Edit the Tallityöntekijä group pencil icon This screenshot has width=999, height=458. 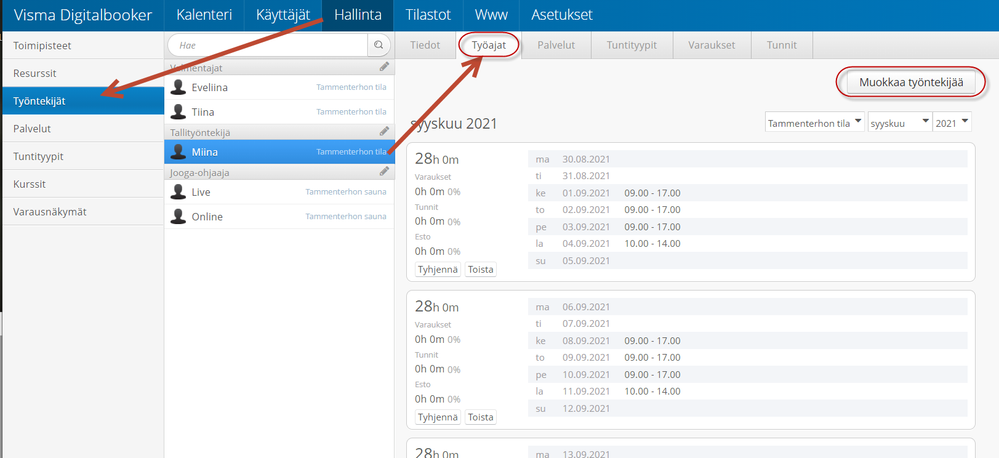point(384,131)
